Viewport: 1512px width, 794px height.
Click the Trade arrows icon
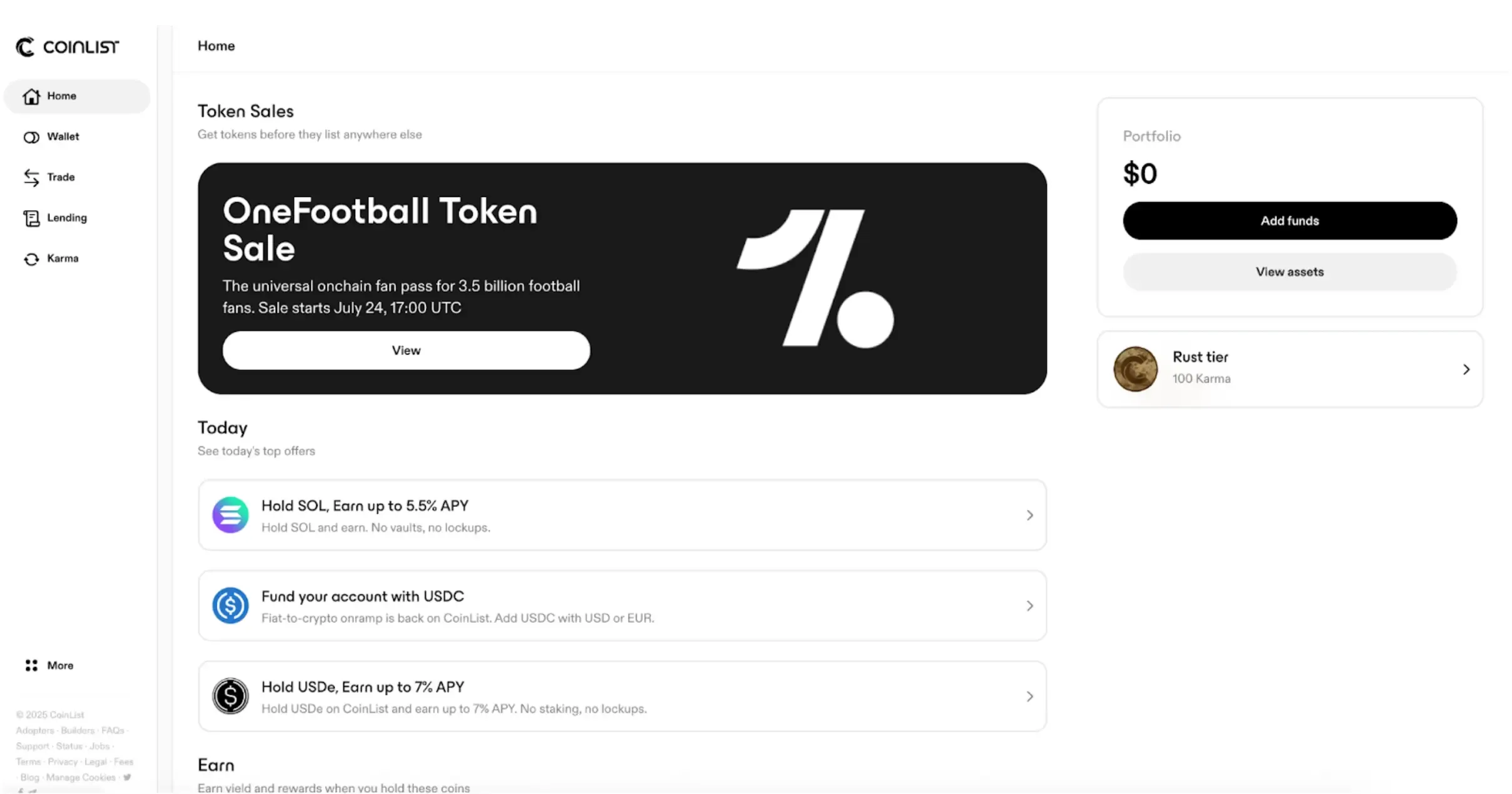31,177
